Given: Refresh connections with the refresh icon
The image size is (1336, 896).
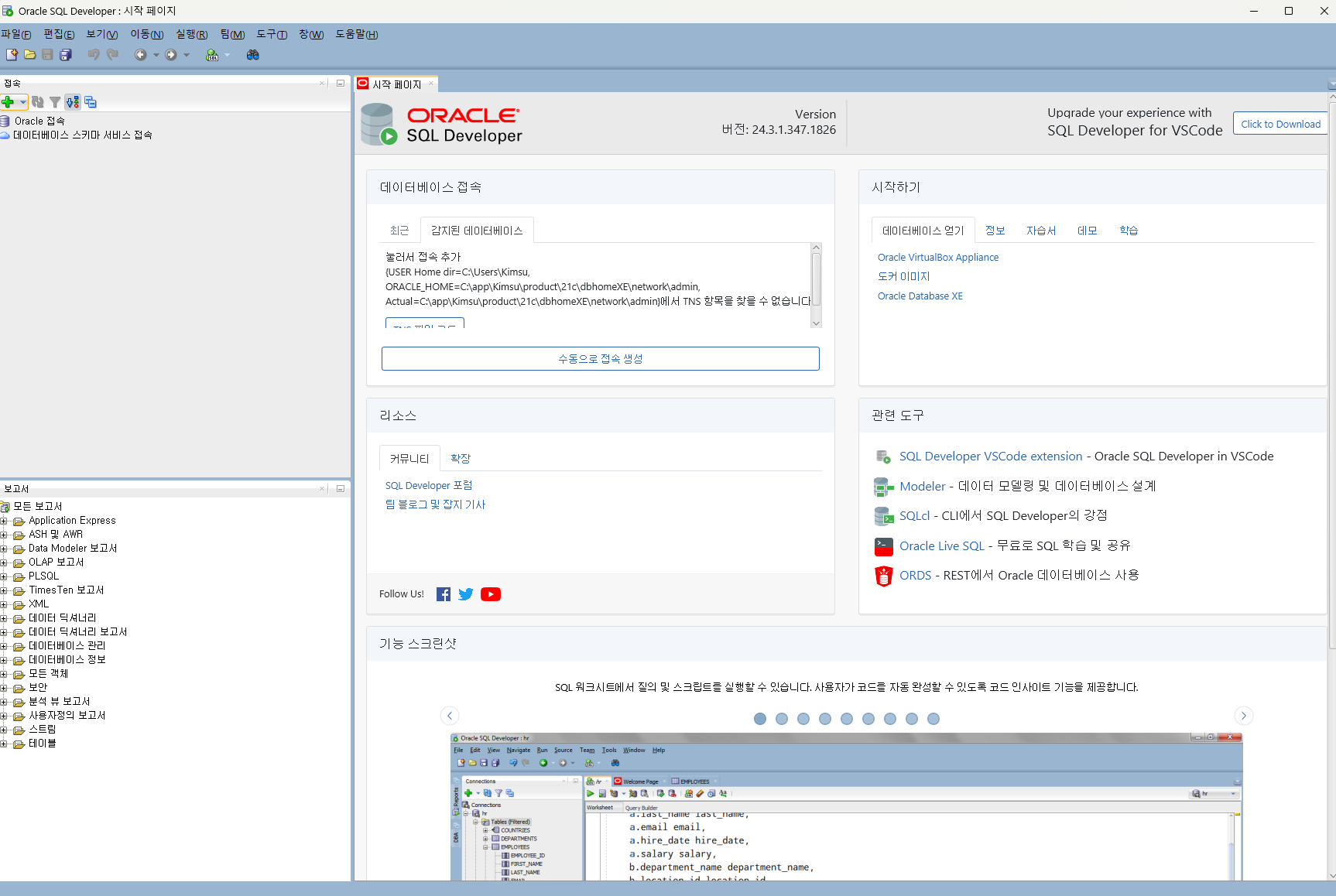Looking at the screenshot, I should [x=38, y=102].
